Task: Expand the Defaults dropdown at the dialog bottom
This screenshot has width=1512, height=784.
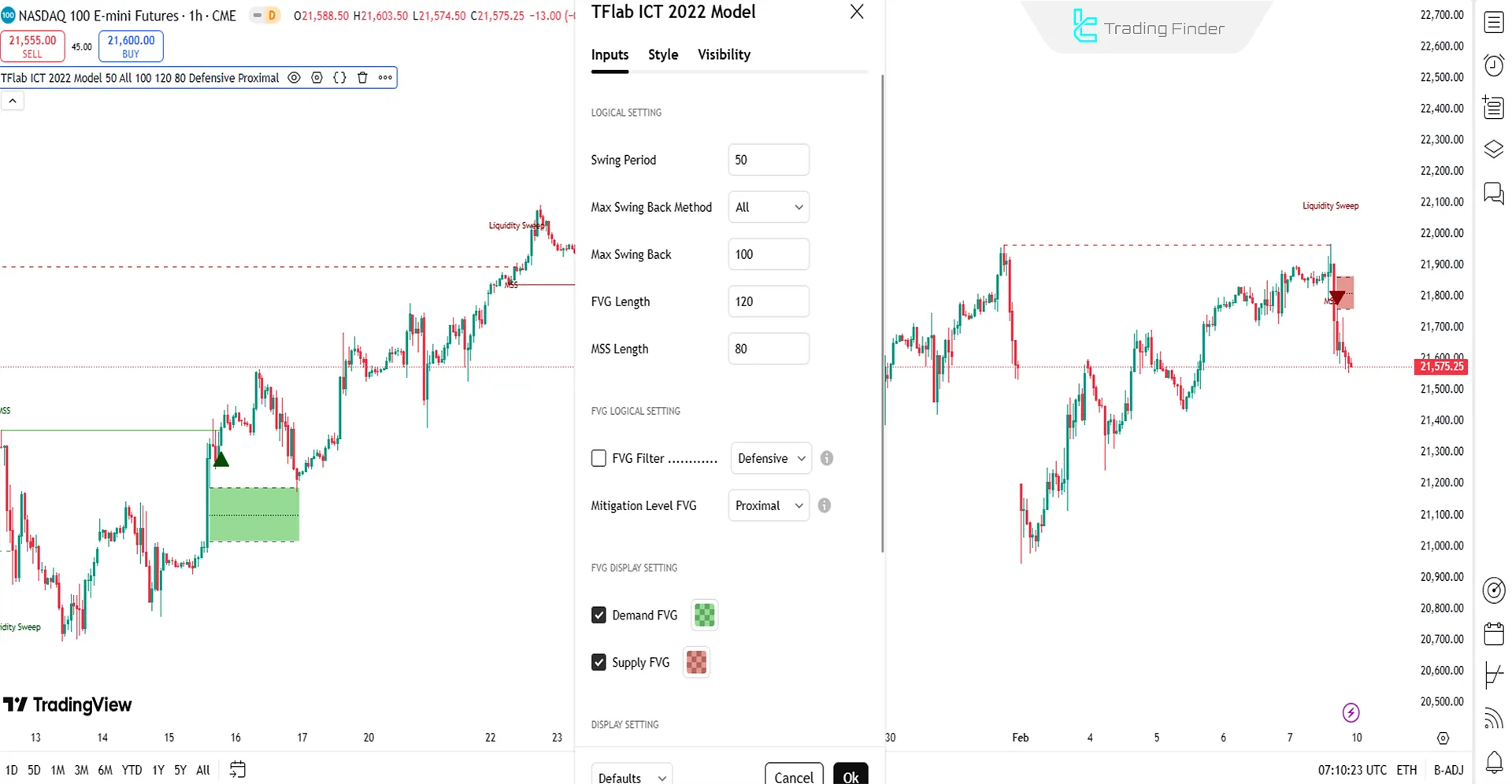Action: [x=631, y=775]
